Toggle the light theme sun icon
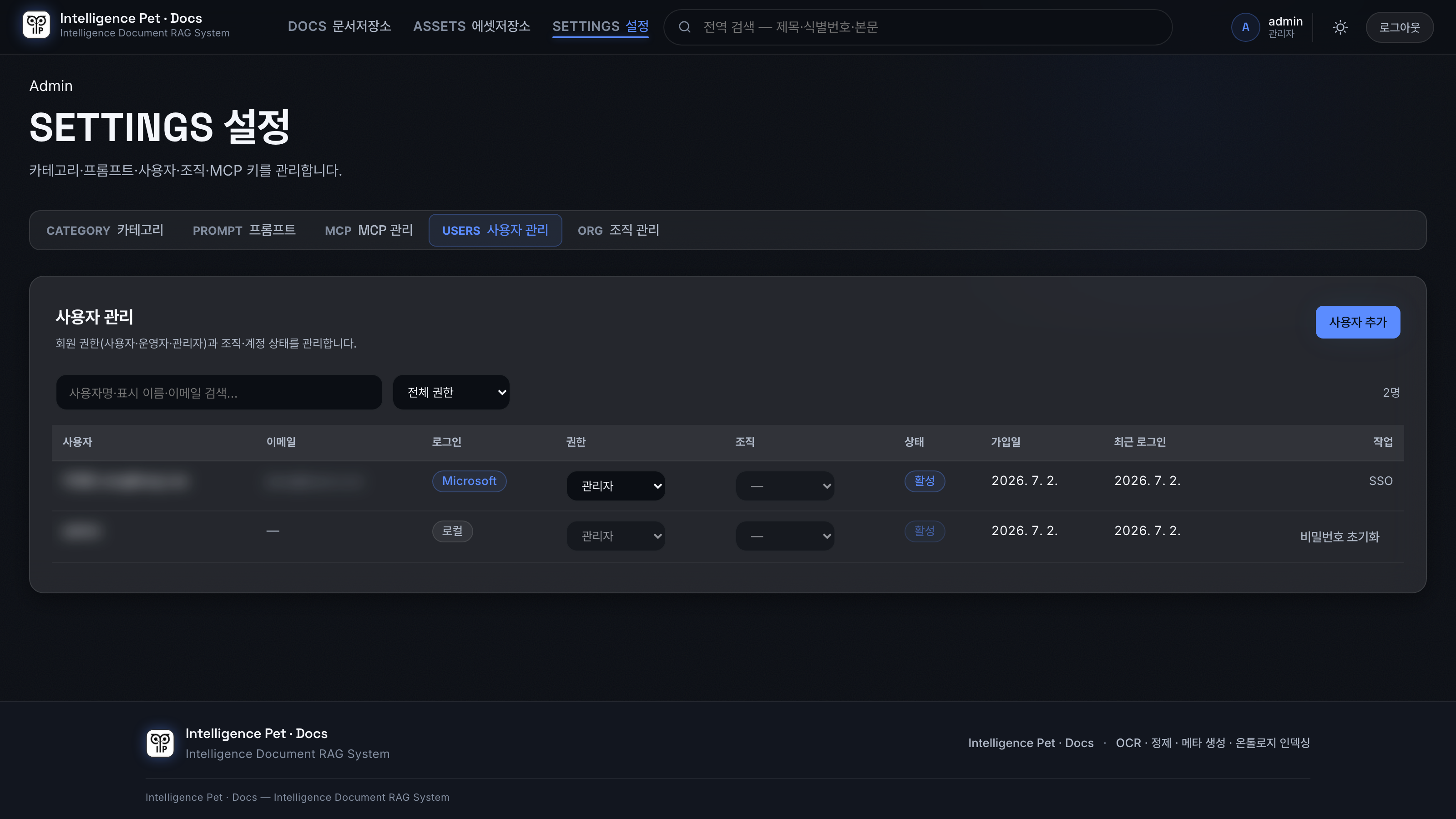Image resolution: width=1456 pixels, height=819 pixels. [1340, 27]
